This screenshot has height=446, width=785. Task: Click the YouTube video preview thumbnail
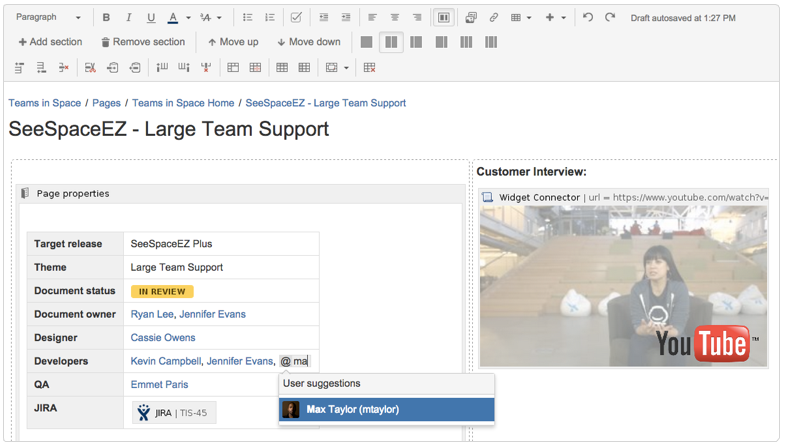click(x=623, y=286)
